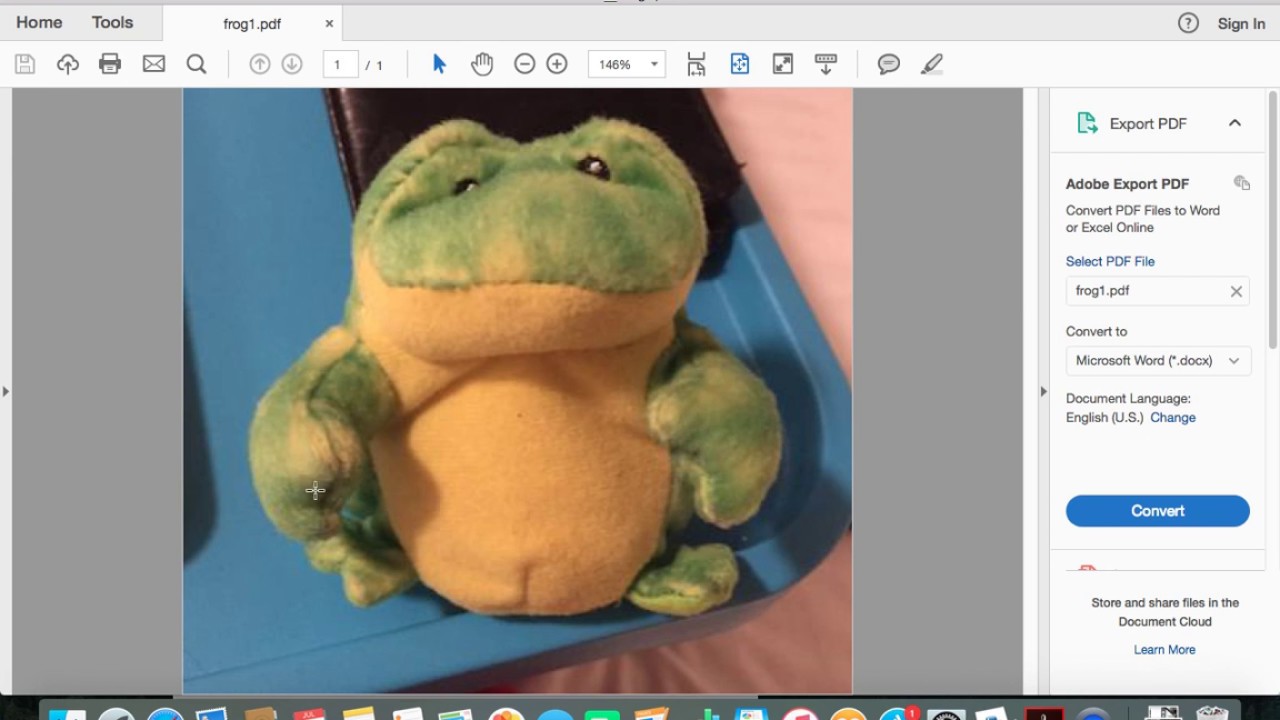Viewport: 1280px width, 720px height.
Task: Expand the left navigation pane arrow
Action: coord(5,391)
